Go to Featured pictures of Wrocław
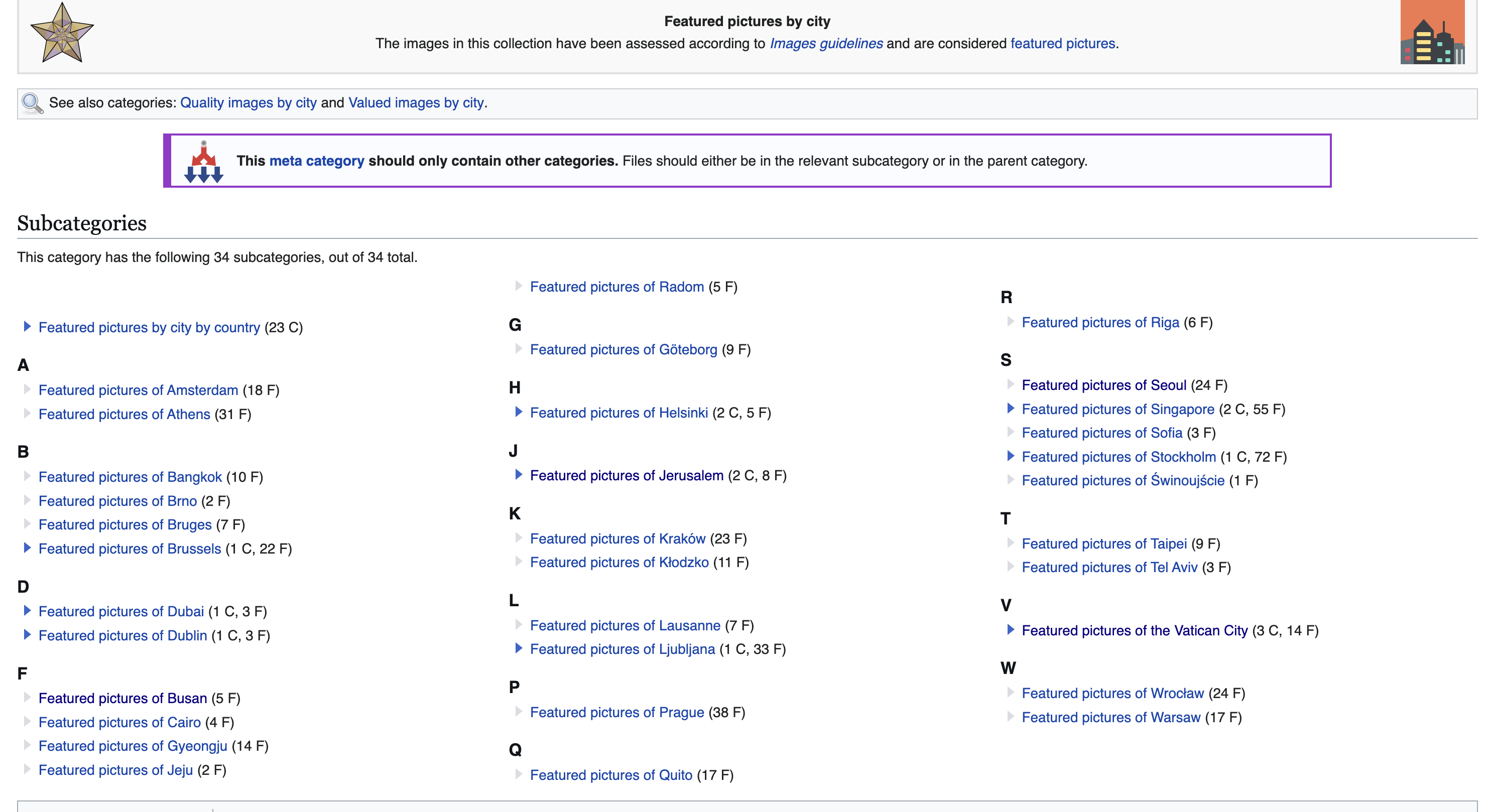Screen dimensions: 1486x812 coord(1112,693)
